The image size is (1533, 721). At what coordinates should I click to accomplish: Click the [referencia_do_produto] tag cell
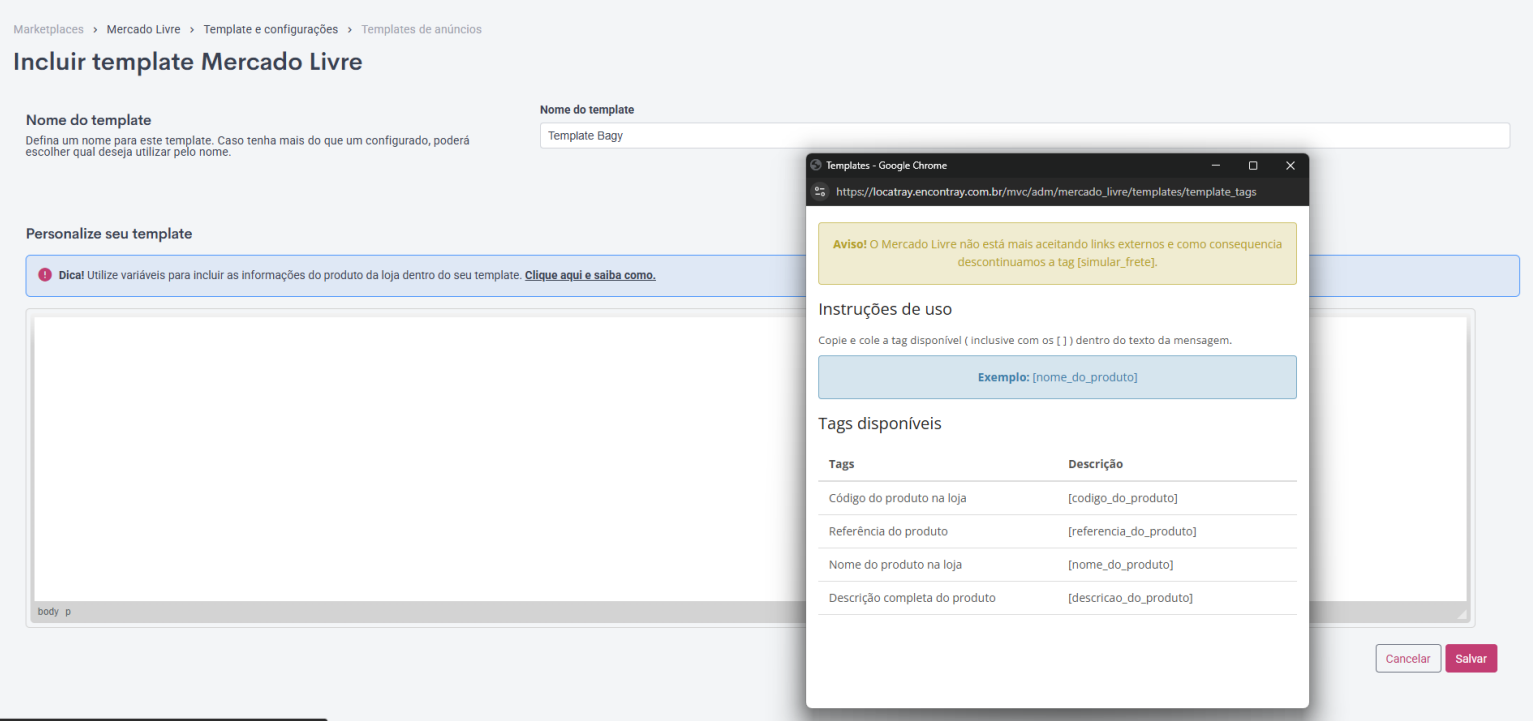pos(1132,531)
